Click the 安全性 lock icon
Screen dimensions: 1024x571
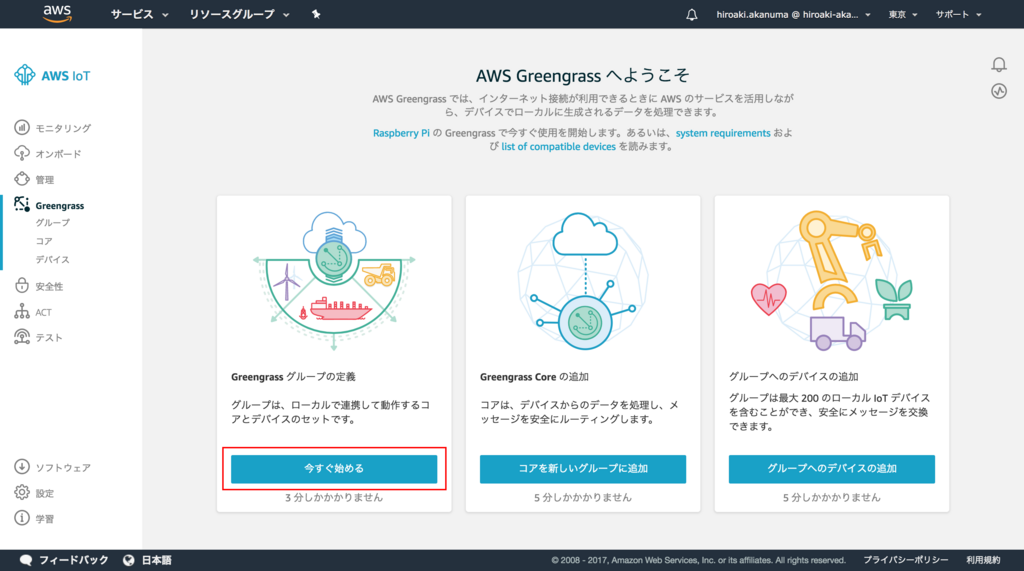[x=22, y=286]
